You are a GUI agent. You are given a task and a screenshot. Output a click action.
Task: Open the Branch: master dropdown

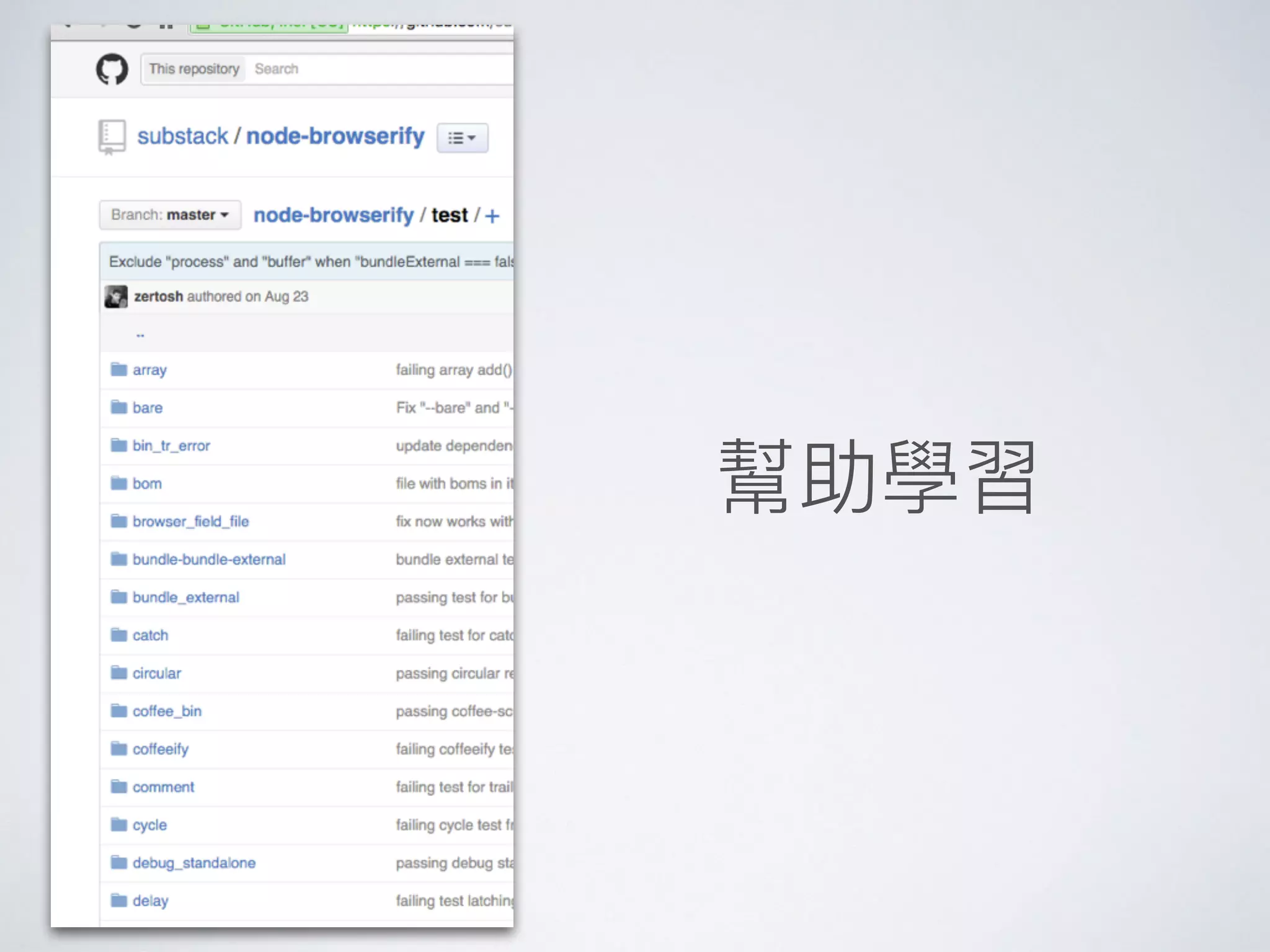point(170,215)
